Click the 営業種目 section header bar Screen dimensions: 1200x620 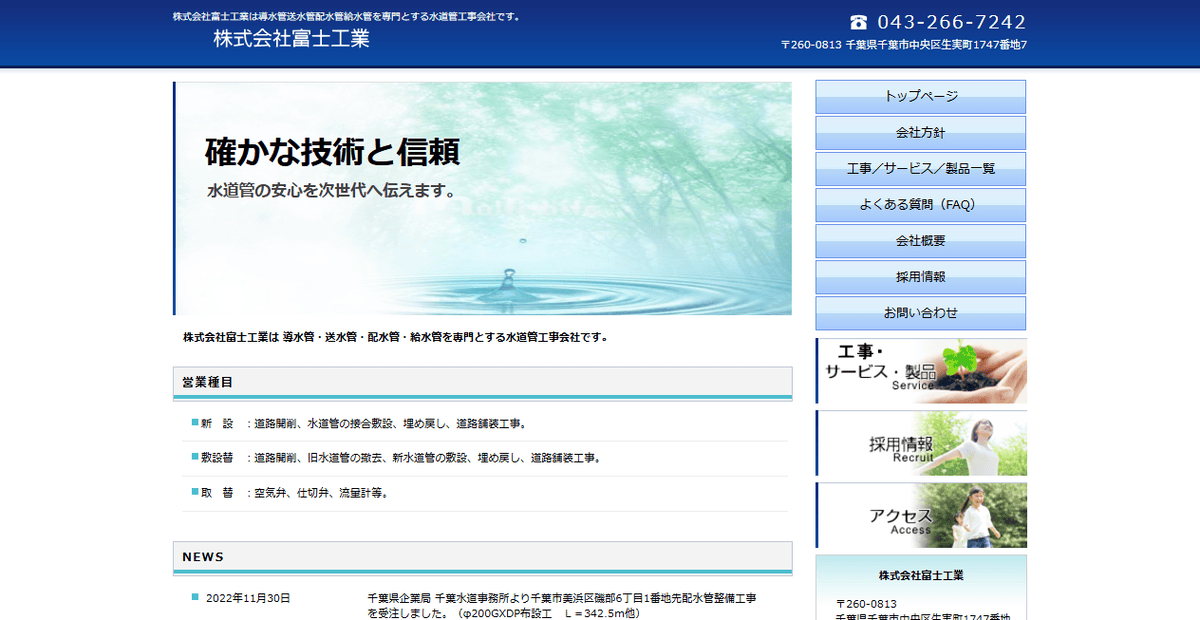[x=485, y=382]
